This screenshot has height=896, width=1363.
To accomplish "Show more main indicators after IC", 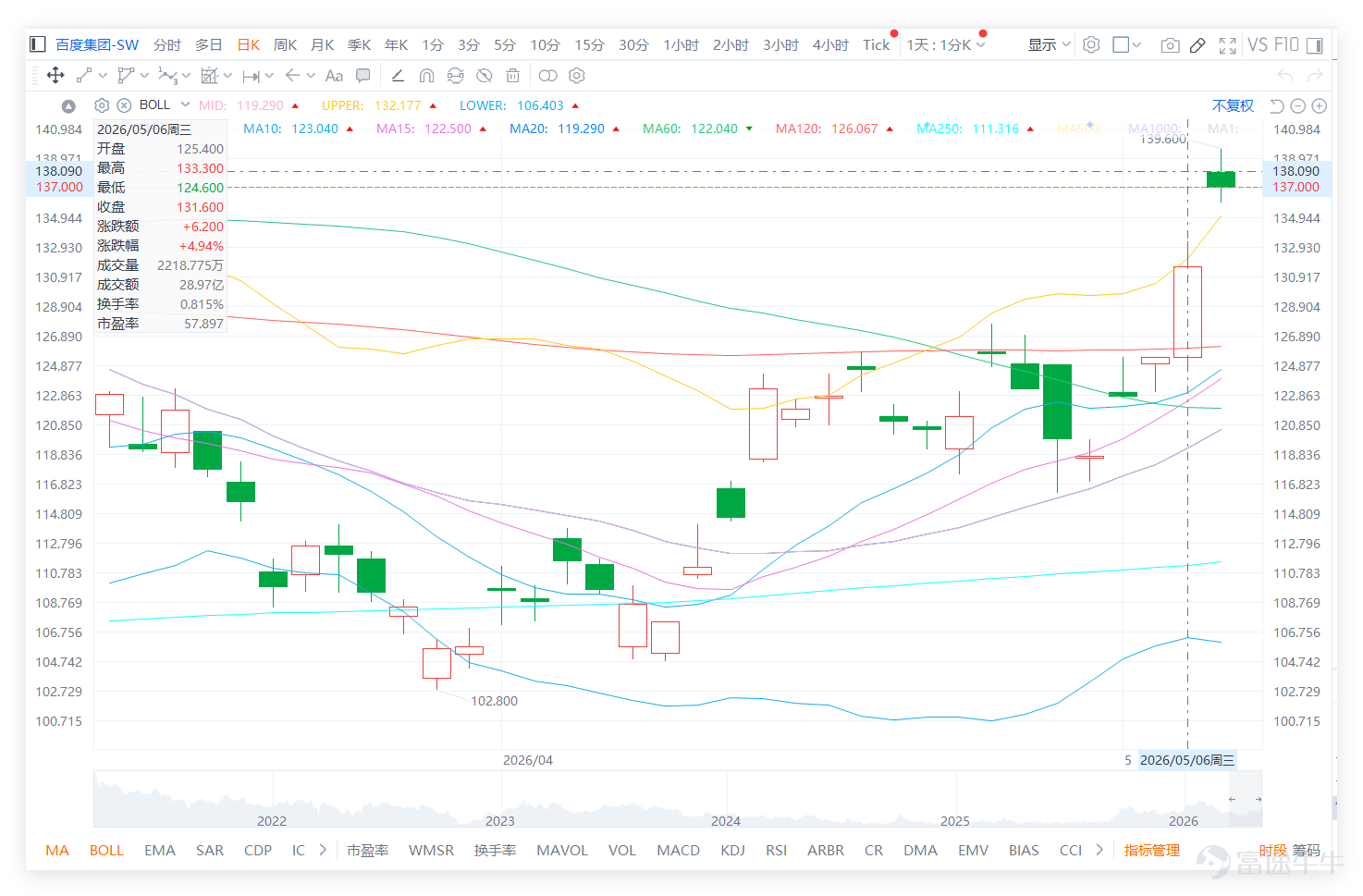I will [323, 850].
